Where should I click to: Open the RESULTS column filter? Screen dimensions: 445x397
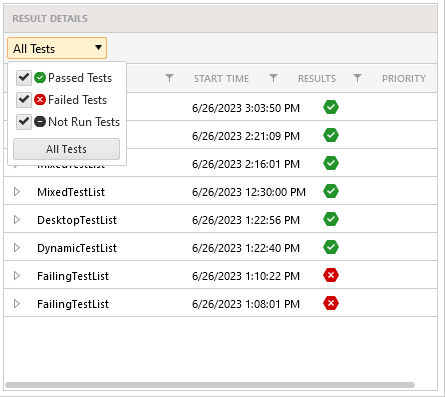[357, 78]
